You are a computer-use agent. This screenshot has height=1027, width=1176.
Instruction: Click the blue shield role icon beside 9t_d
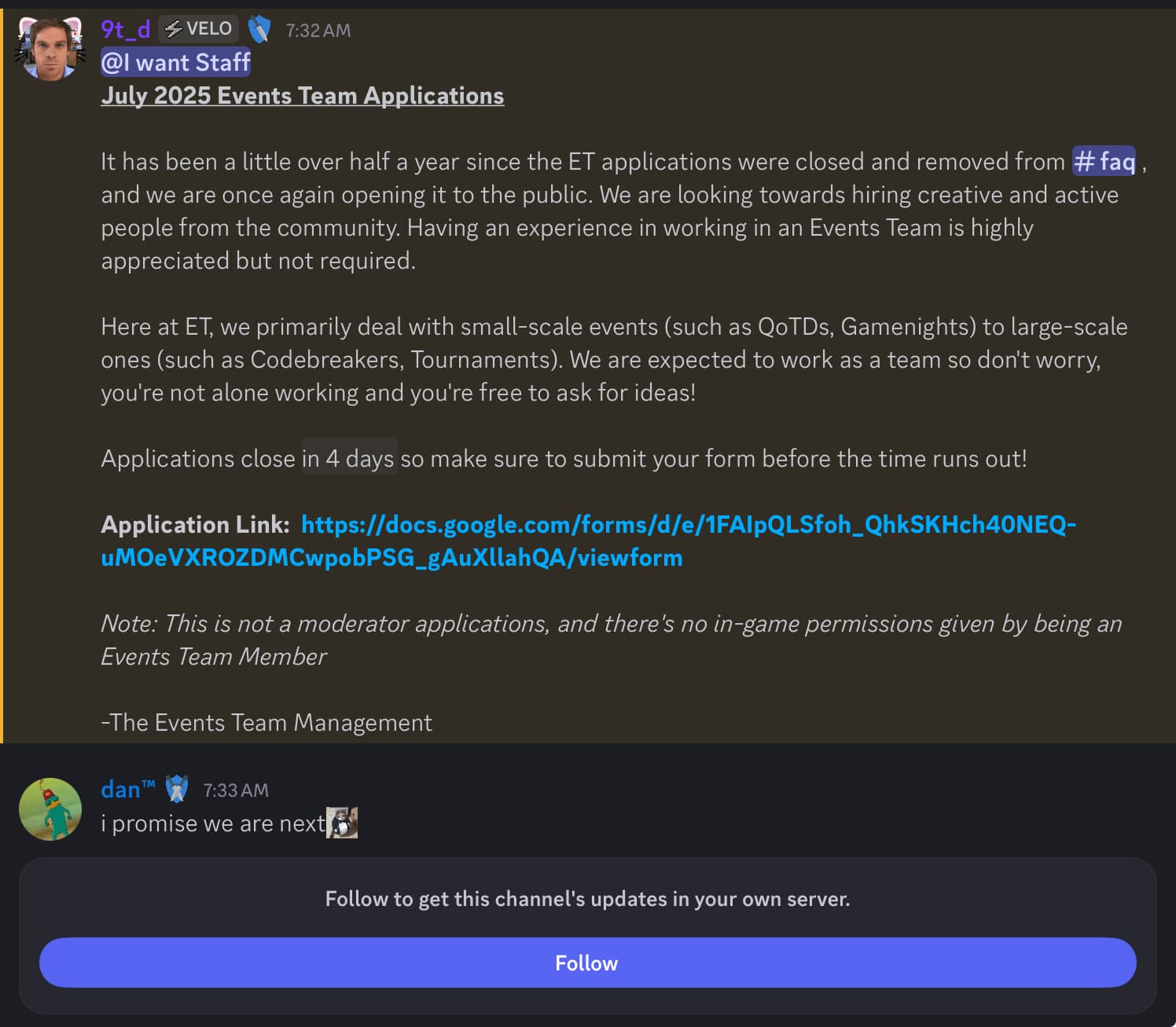(259, 30)
